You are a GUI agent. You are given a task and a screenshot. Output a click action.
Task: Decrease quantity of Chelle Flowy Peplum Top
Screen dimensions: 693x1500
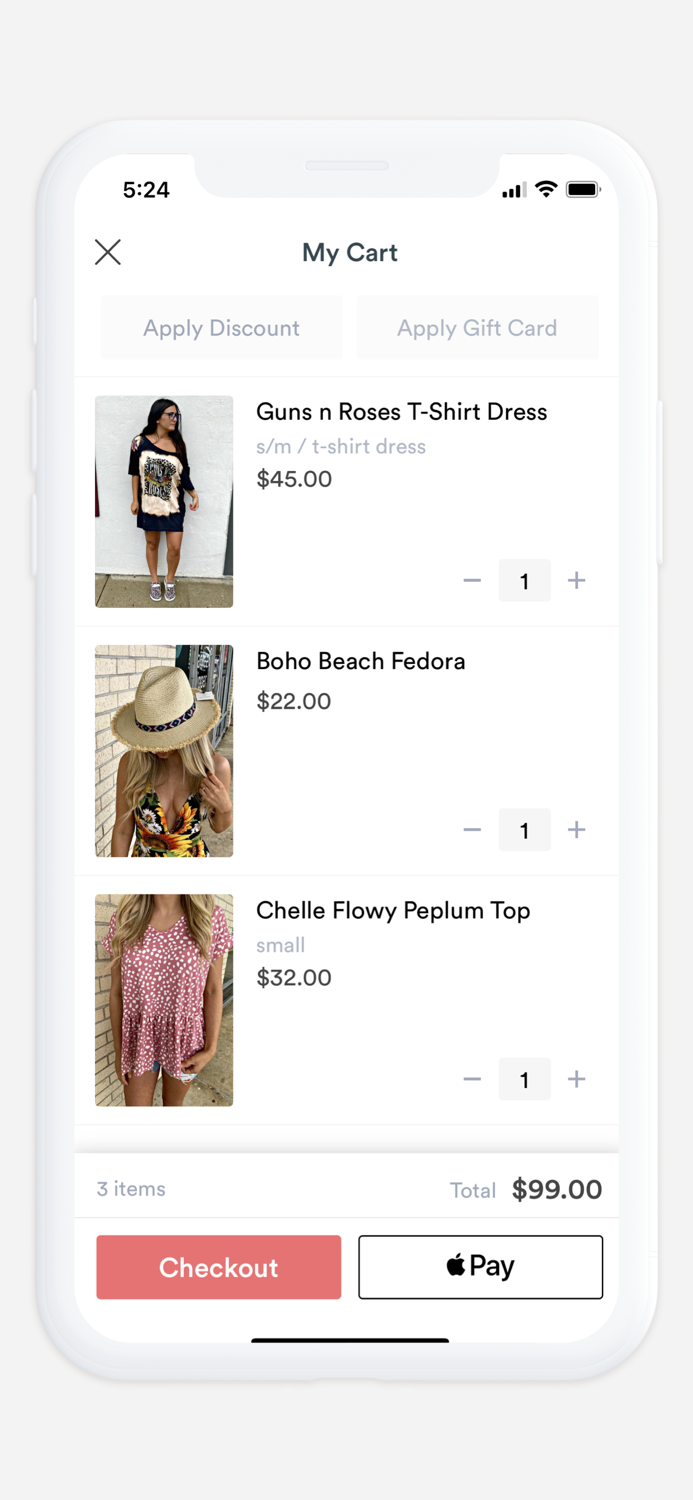coord(472,1079)
